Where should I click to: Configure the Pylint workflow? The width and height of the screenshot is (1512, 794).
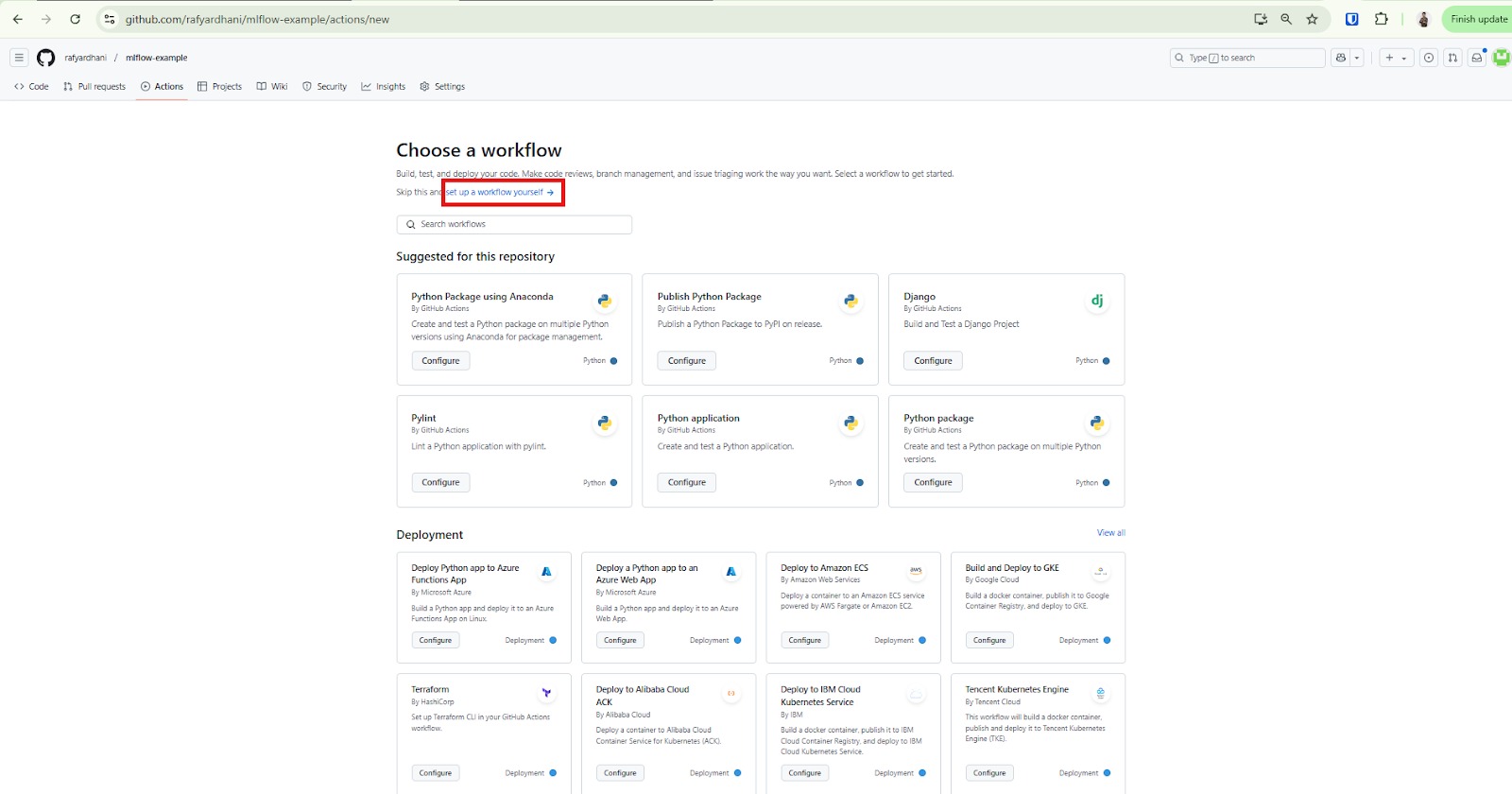tap(440, 482)
